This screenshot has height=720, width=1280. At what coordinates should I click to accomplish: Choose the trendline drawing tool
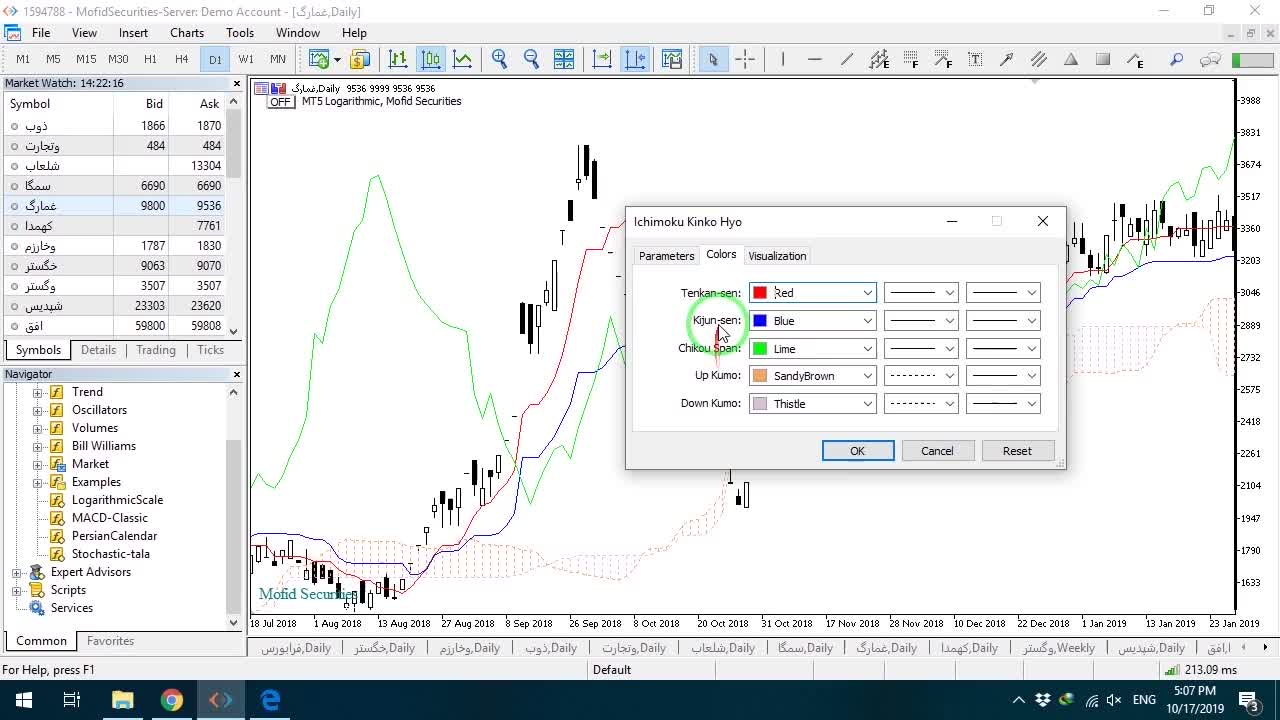[x=847, y=59]
